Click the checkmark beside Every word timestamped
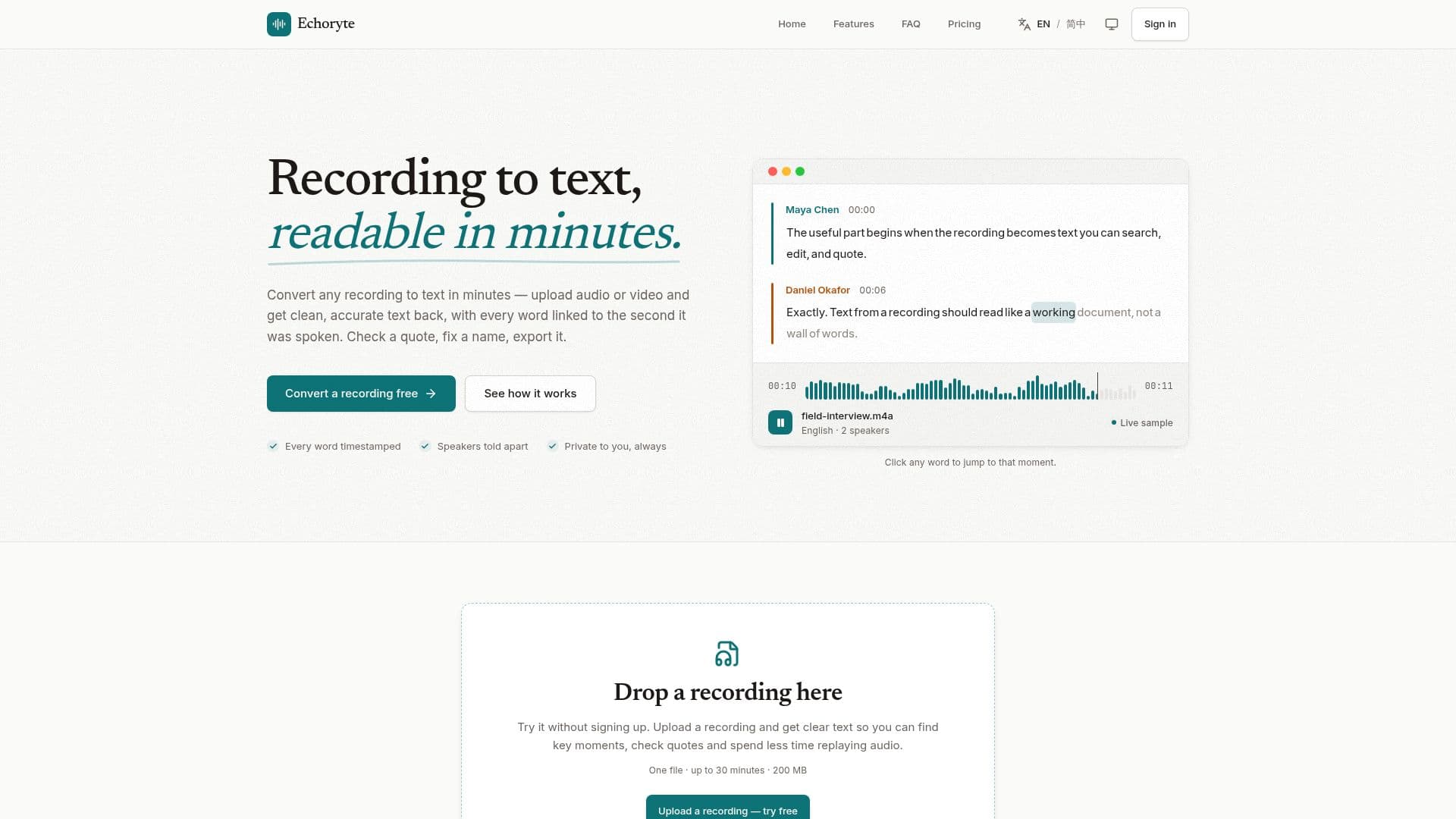The width and height of the screenshot is (1456, 819). 273,446
